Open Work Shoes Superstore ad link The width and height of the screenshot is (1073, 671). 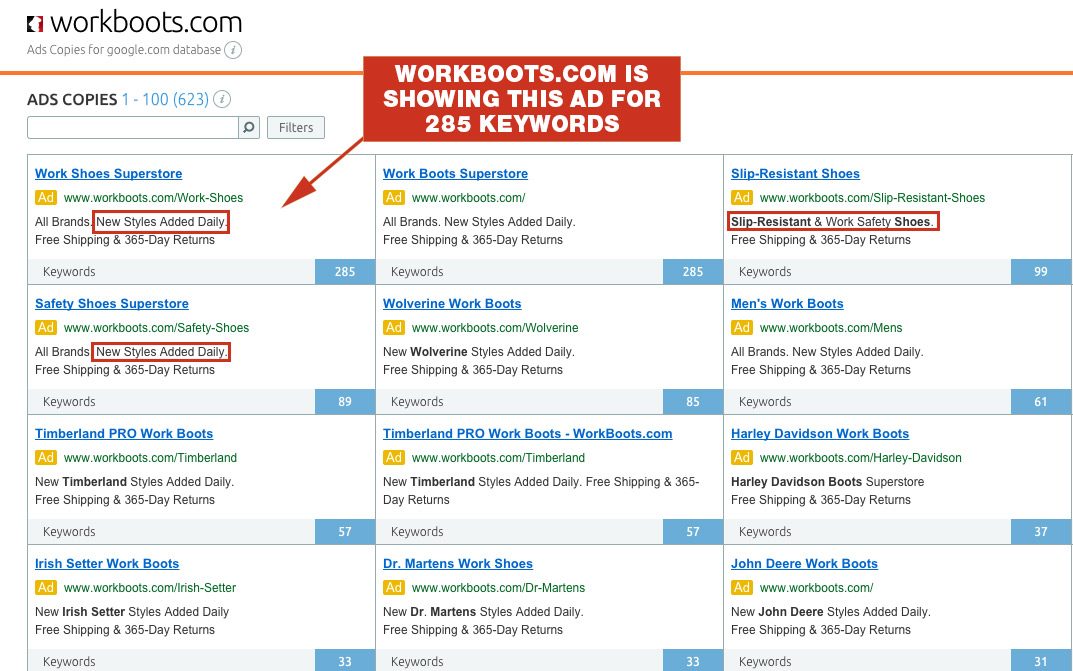109,174
